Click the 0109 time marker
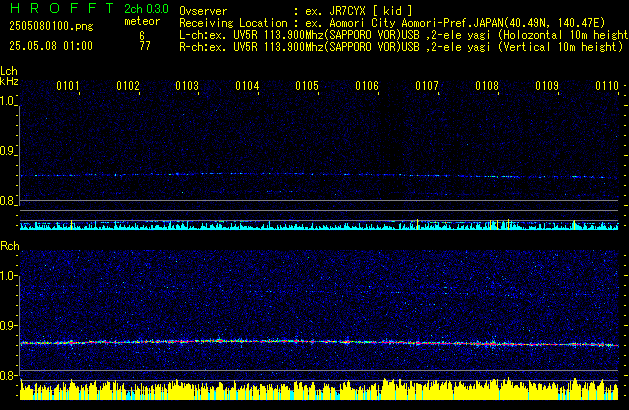This screenshot has width=629, height=410. click(x=547, y=86)
